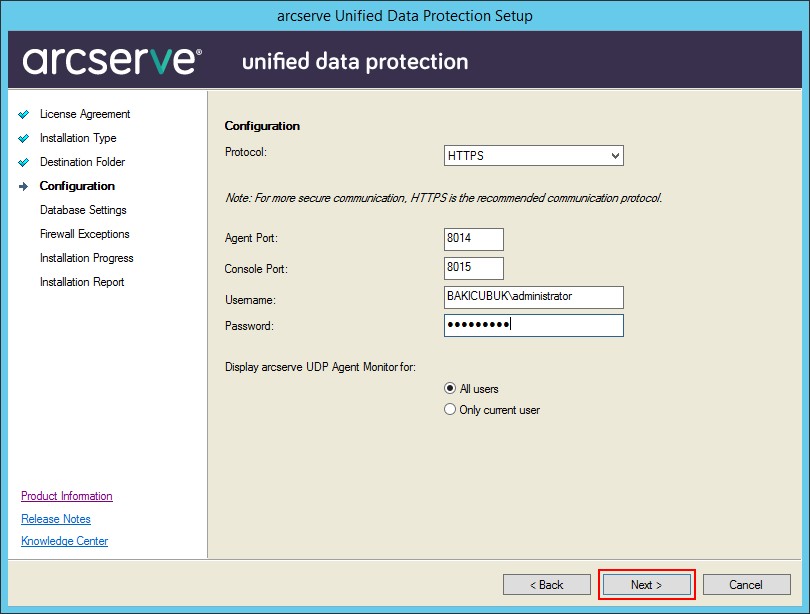This screenshot has width=810, height=614.
Task: Click the Destination Folder checkmark icon
Action: 24,162
